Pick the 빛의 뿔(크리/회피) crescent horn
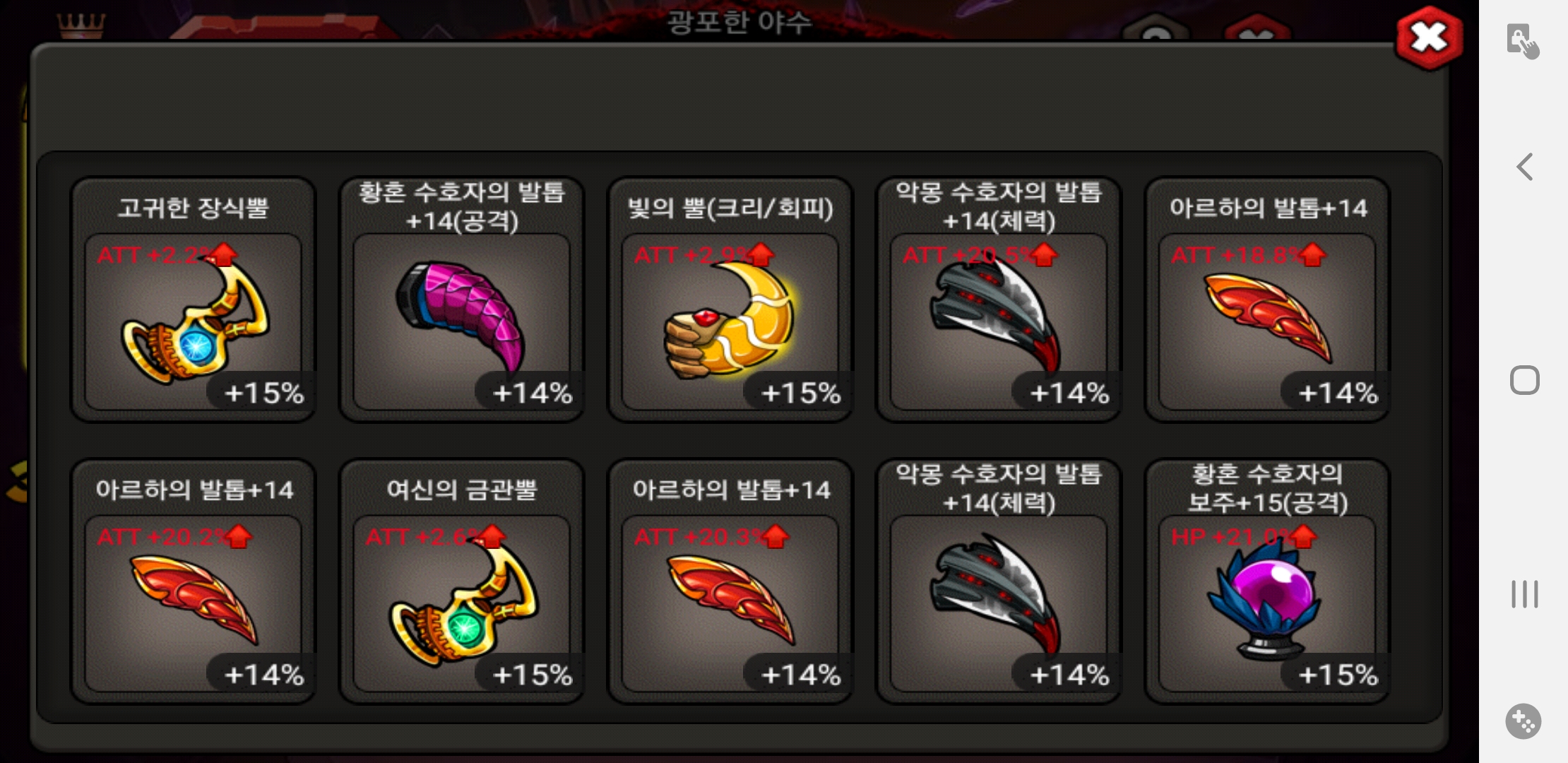The height and width of the screenshot is (763, 1568). click(730, 300)
